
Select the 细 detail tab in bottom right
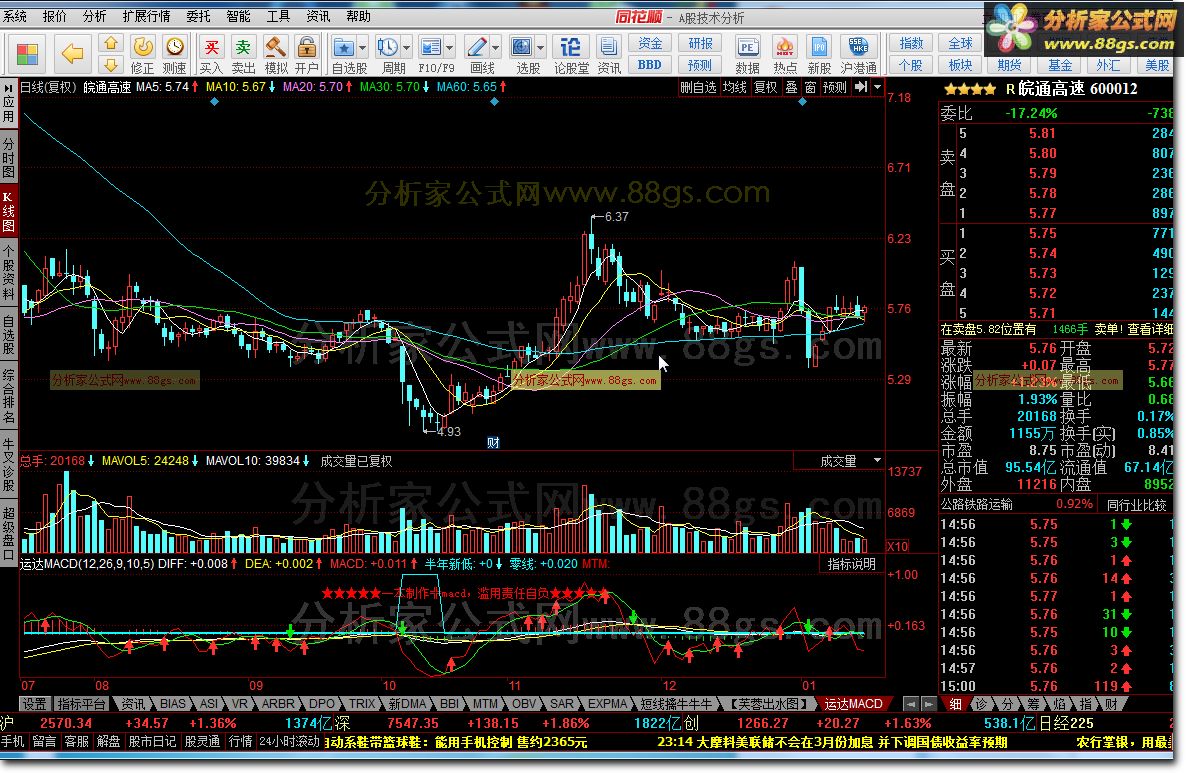pos(956,704)
